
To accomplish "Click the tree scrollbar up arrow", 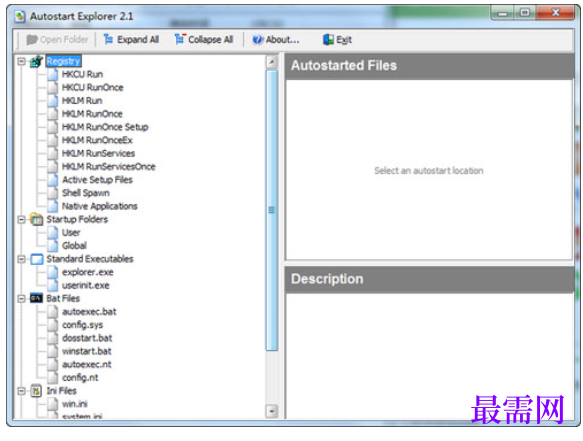I will click(272, 62).
